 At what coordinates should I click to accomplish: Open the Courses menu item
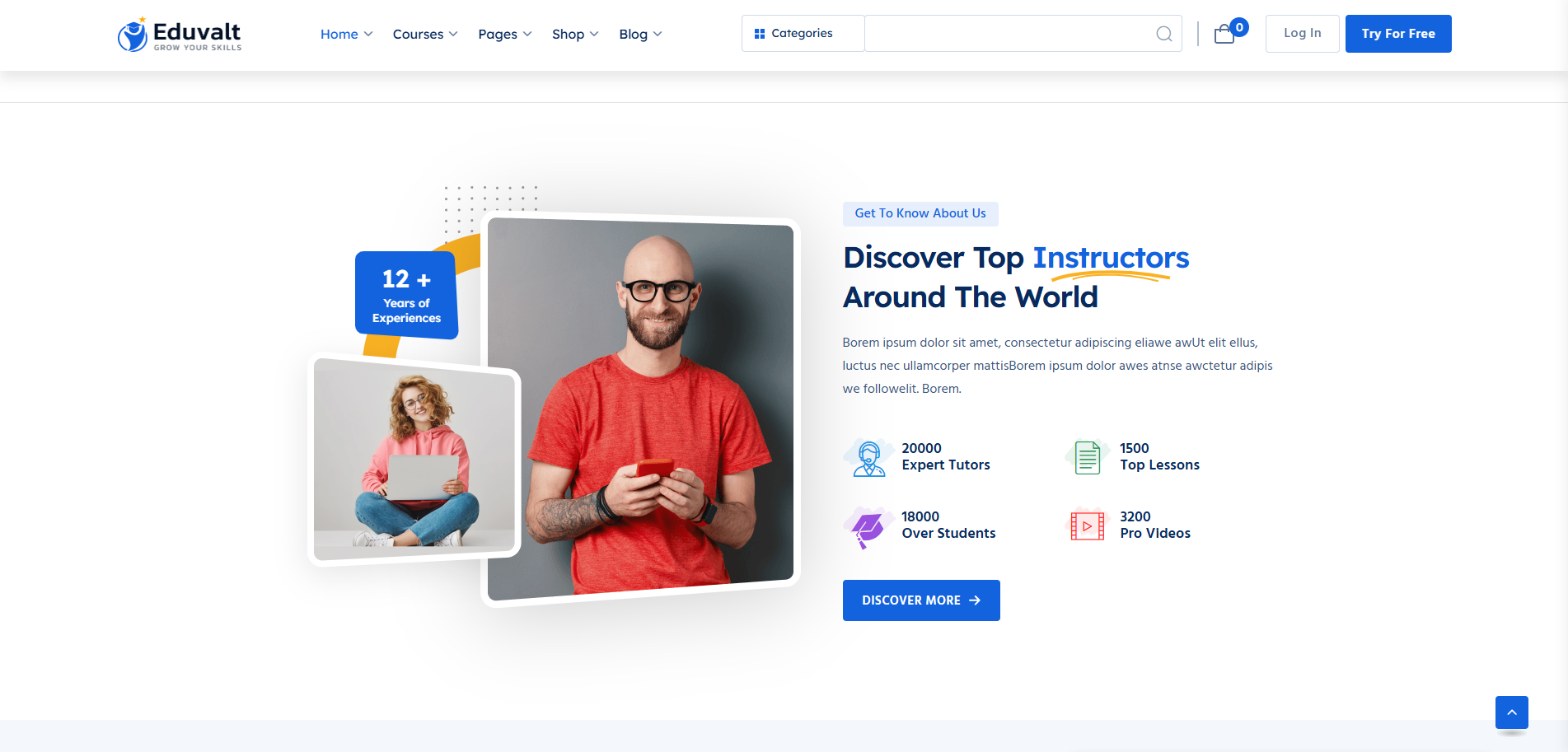418,34
